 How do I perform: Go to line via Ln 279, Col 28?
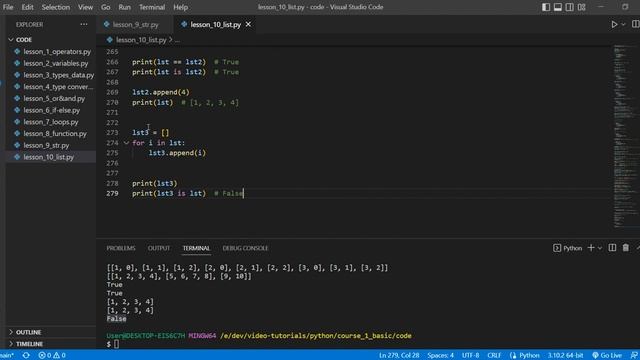coord(399,356)
